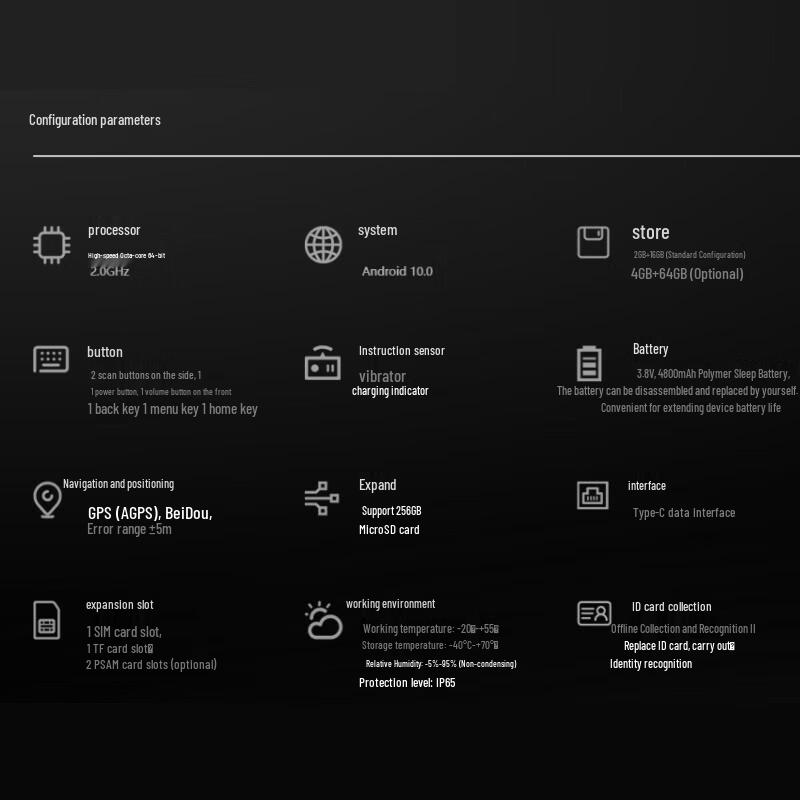The image size is (800, 800).
Task: Select the 'system' label
Action: click(378, 231)
